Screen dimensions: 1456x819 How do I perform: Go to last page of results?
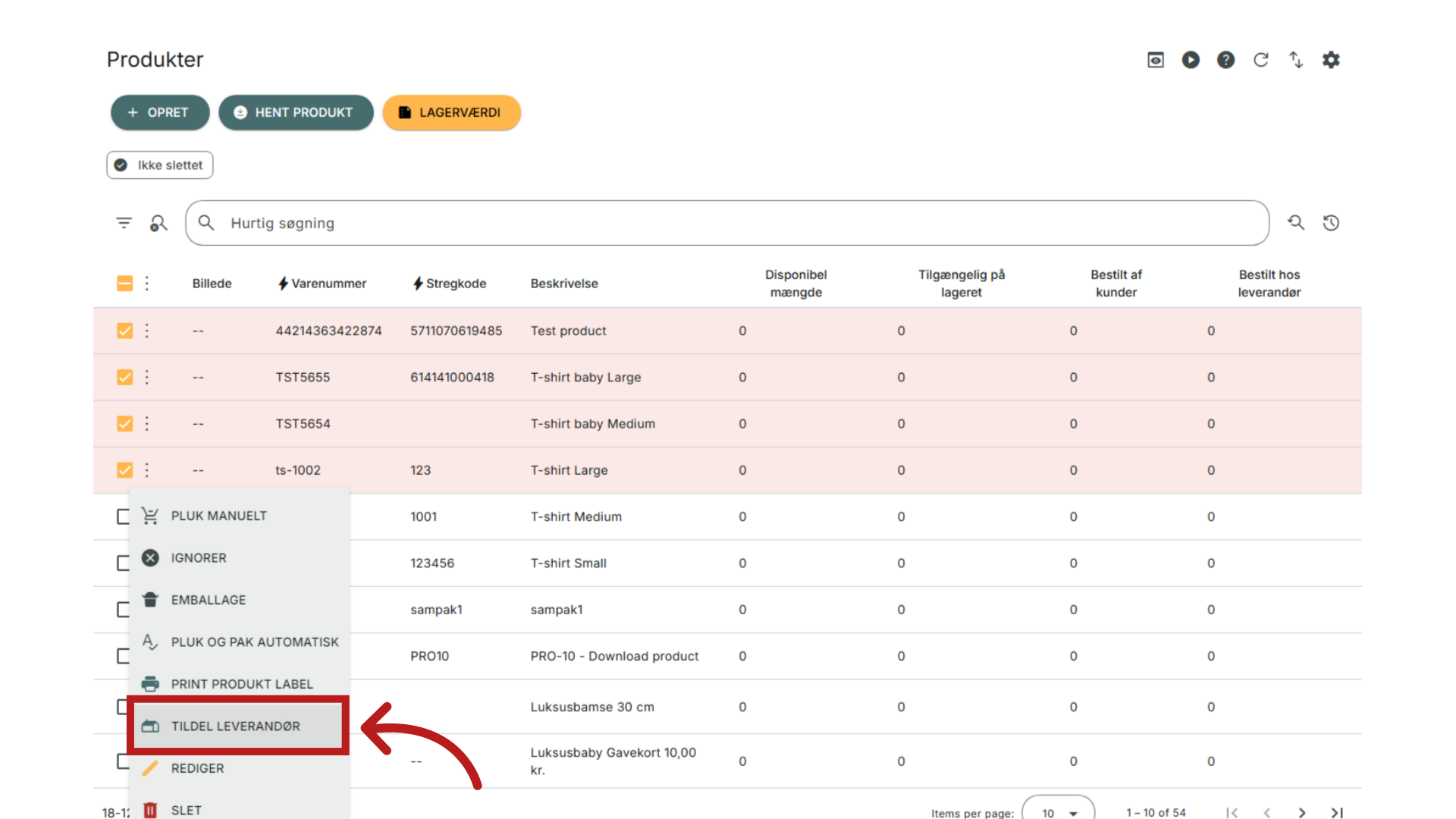[x=1337, y=812]
